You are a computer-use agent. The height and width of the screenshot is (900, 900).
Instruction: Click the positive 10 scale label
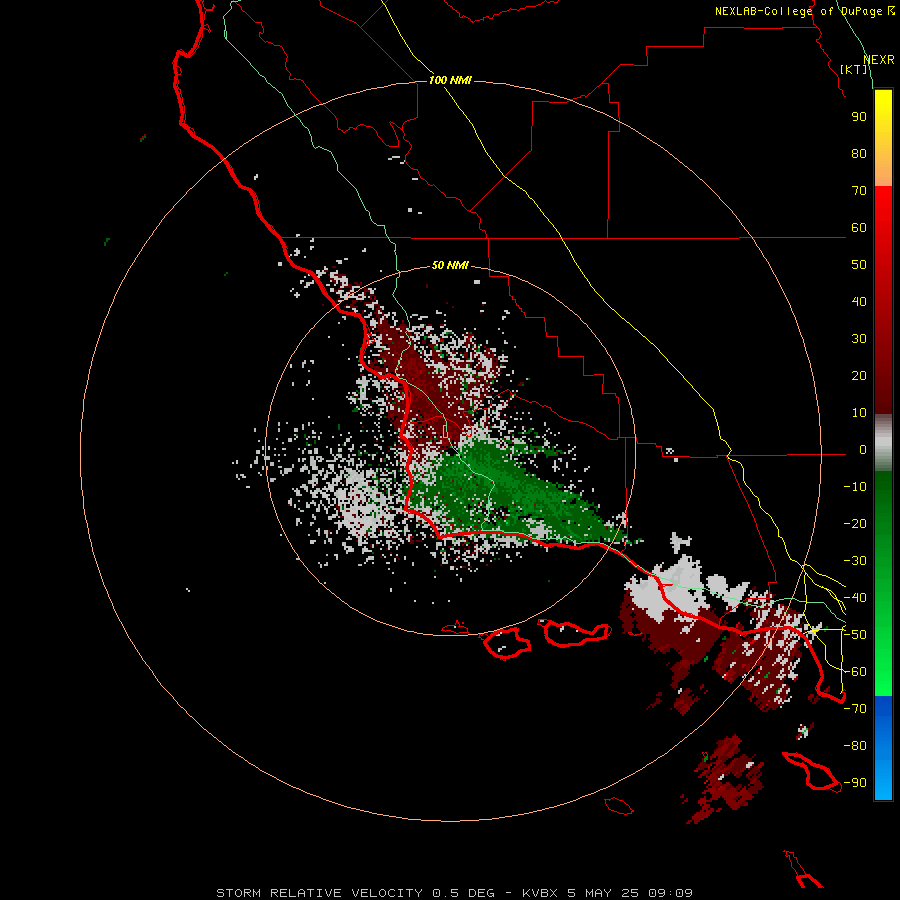[x=859, y=413]
